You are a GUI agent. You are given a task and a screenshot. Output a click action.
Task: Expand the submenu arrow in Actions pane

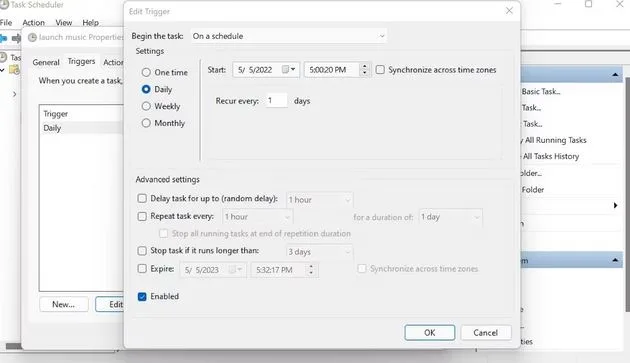click(615, 205)
